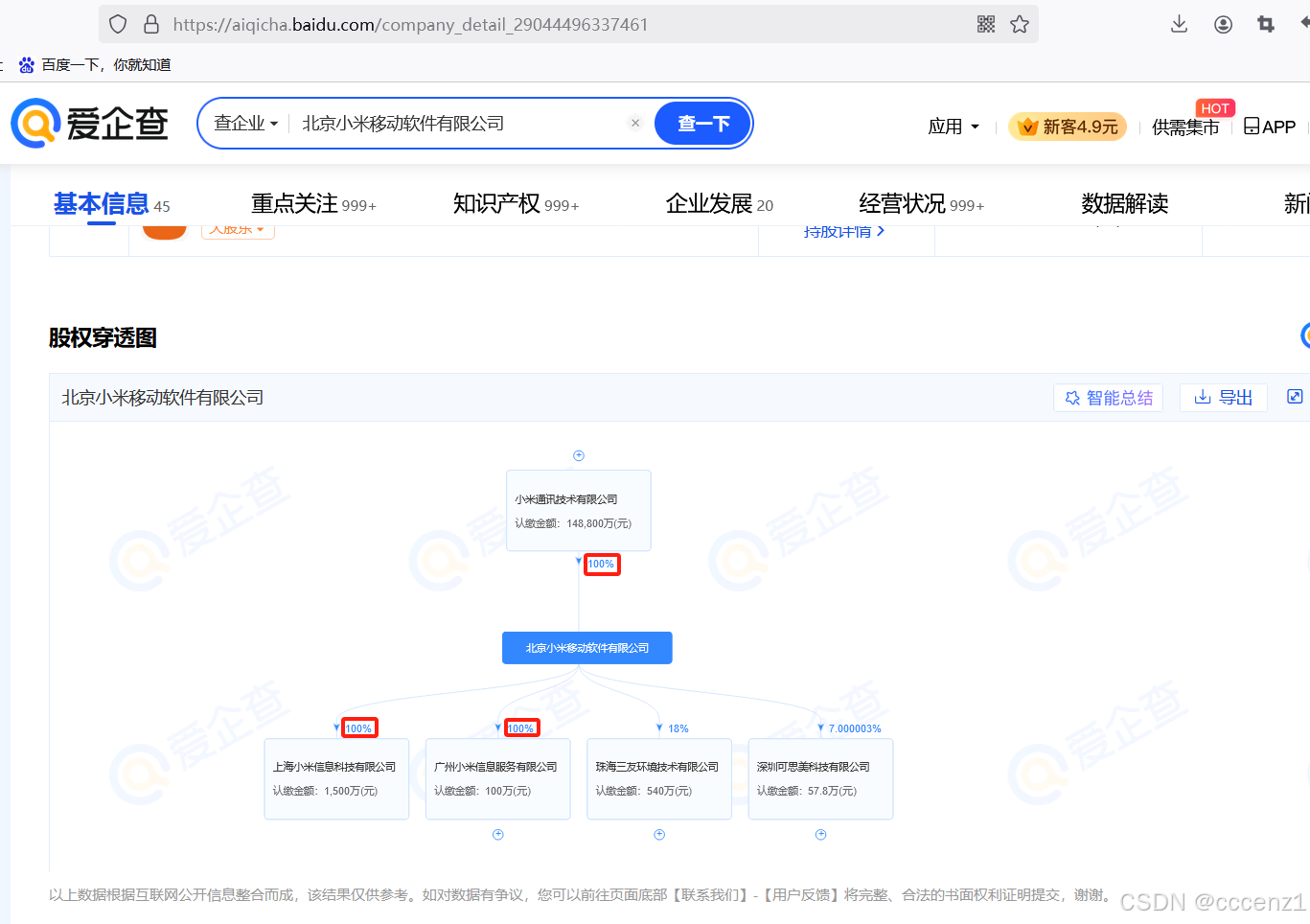Click the browser shield tracking protection icon
This screenshot has width=1310, height=924.
pos(118,24)
